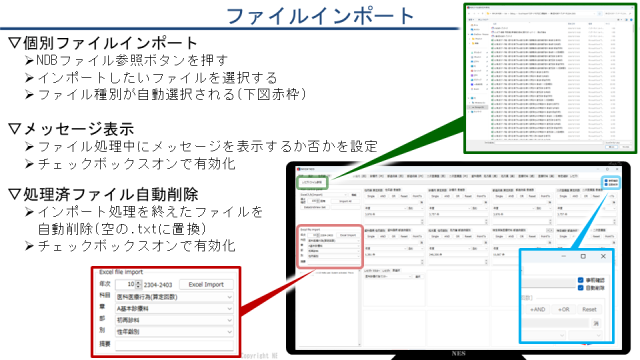Toggle 事前確認 checkbox in the enlarged blue callout
640x360 pixels.
581,280
